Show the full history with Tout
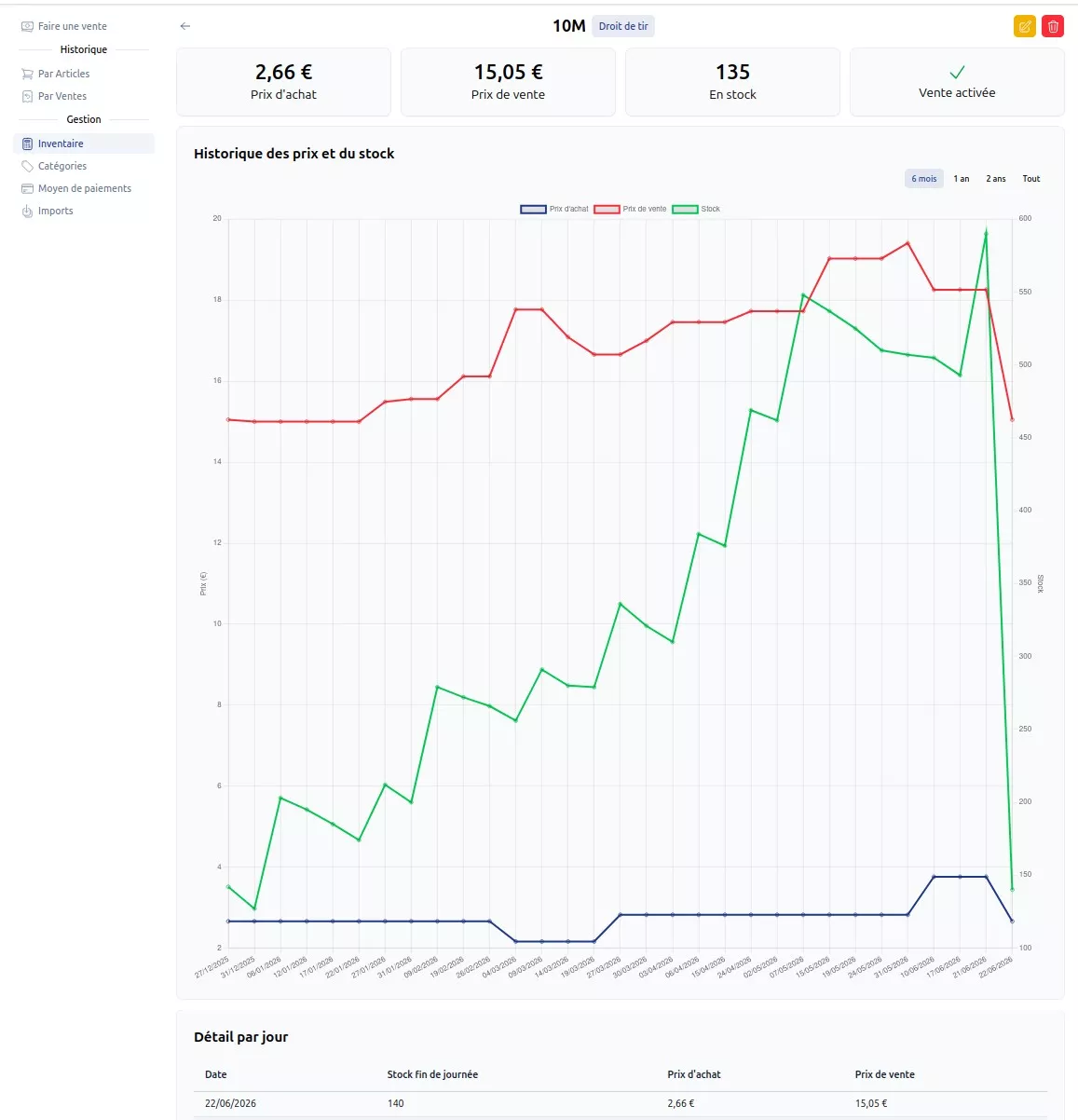 click(1031, 179)
